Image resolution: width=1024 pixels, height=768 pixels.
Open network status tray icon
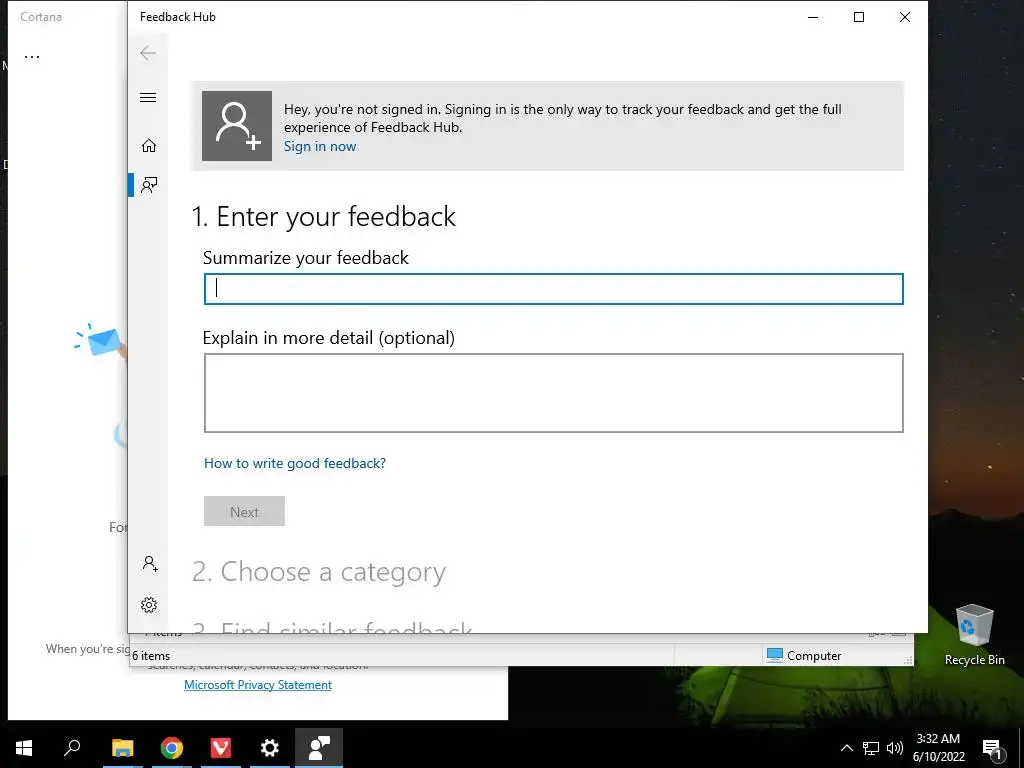pos(871,748)
